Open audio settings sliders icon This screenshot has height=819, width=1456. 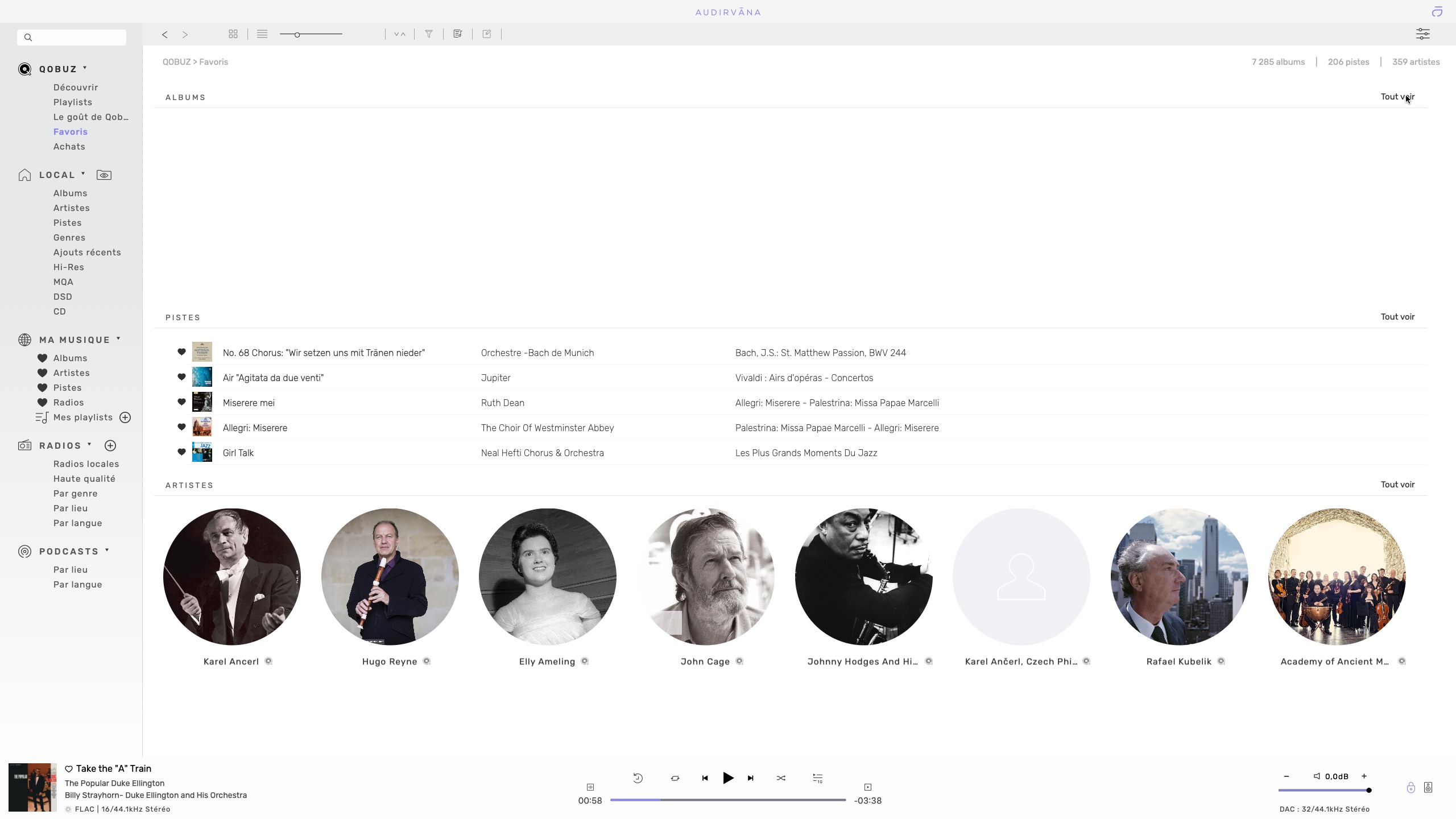point(1422,34)
